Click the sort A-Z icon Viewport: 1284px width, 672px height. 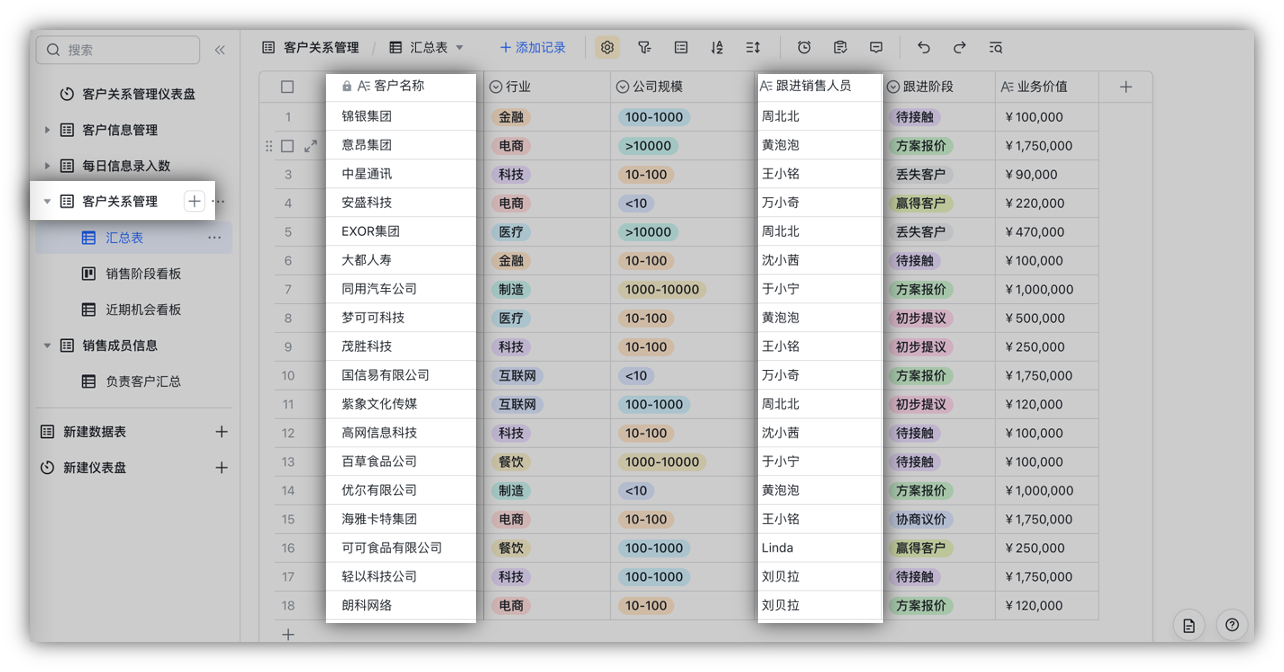click(716, 47)
